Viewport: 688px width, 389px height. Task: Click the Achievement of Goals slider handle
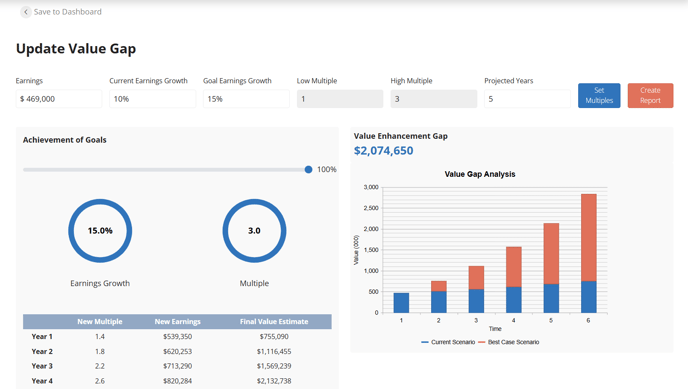[308, 169]
